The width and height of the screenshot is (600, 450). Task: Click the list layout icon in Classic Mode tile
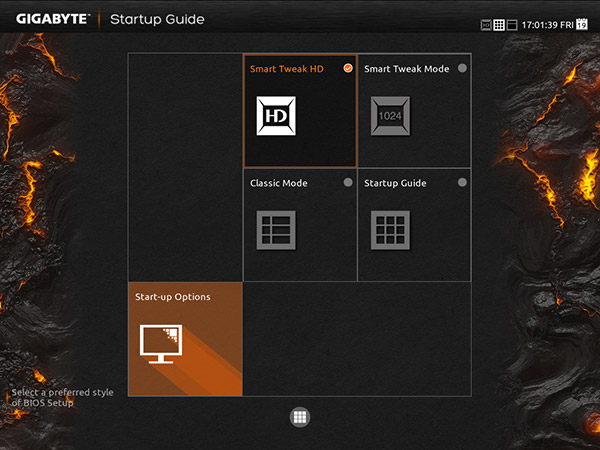(276, 230)
